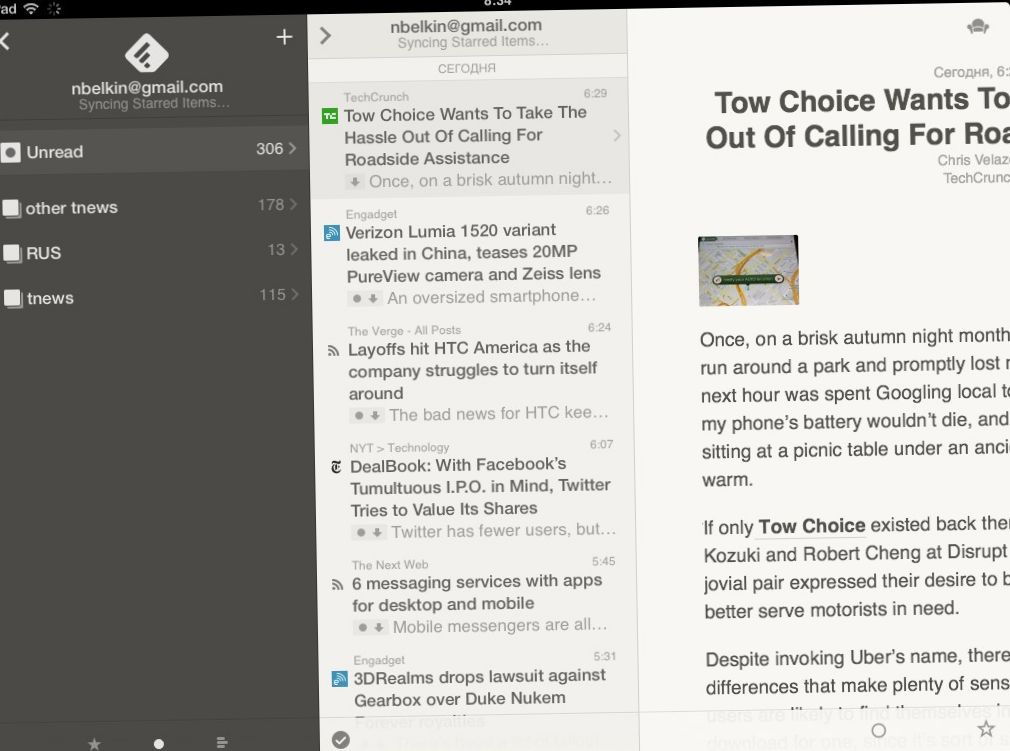The image size is (1010, 751).
Task: Click download arrow under 6 messaging services
Action: [379, 627]
